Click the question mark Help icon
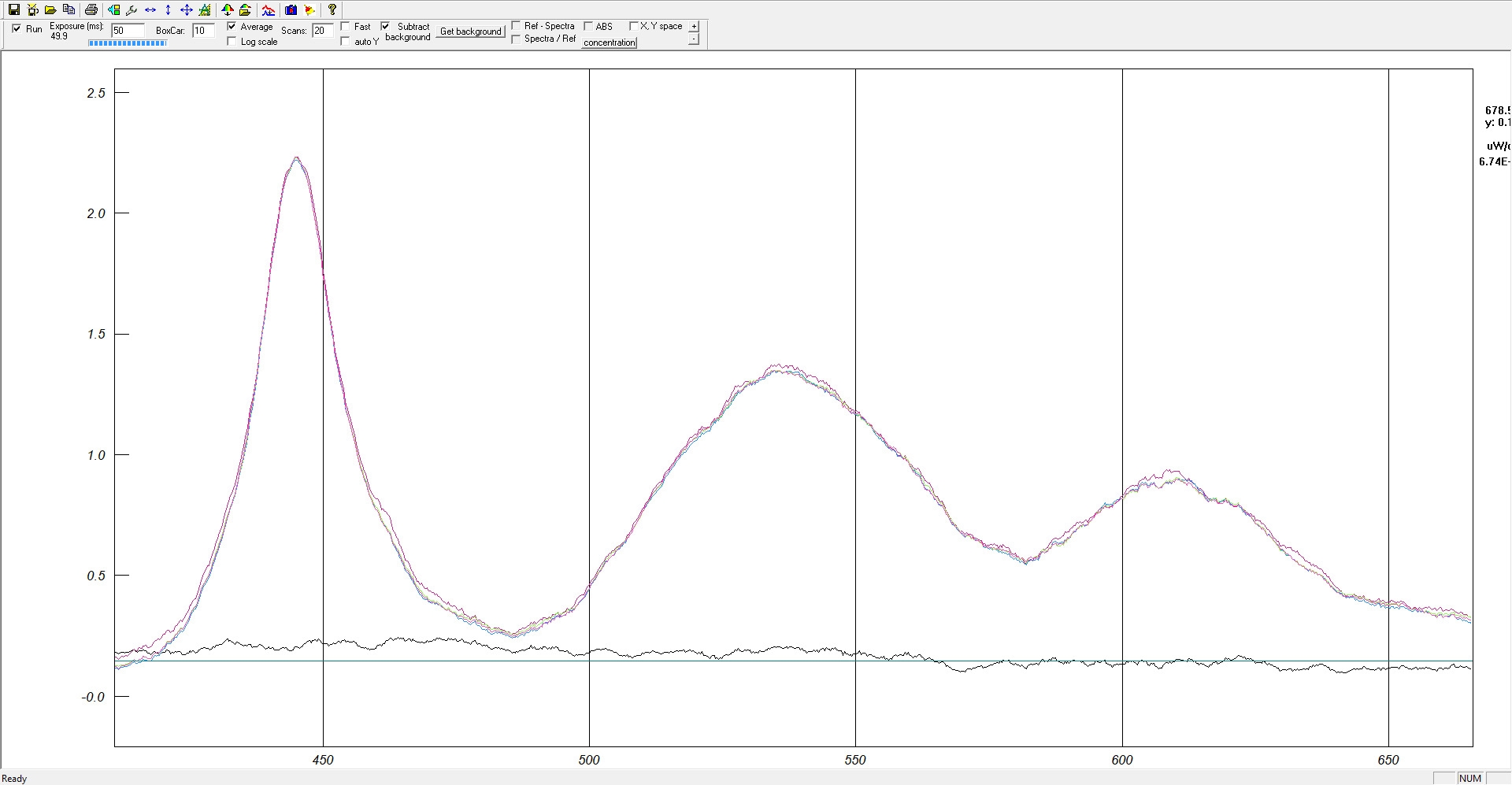 332,10
